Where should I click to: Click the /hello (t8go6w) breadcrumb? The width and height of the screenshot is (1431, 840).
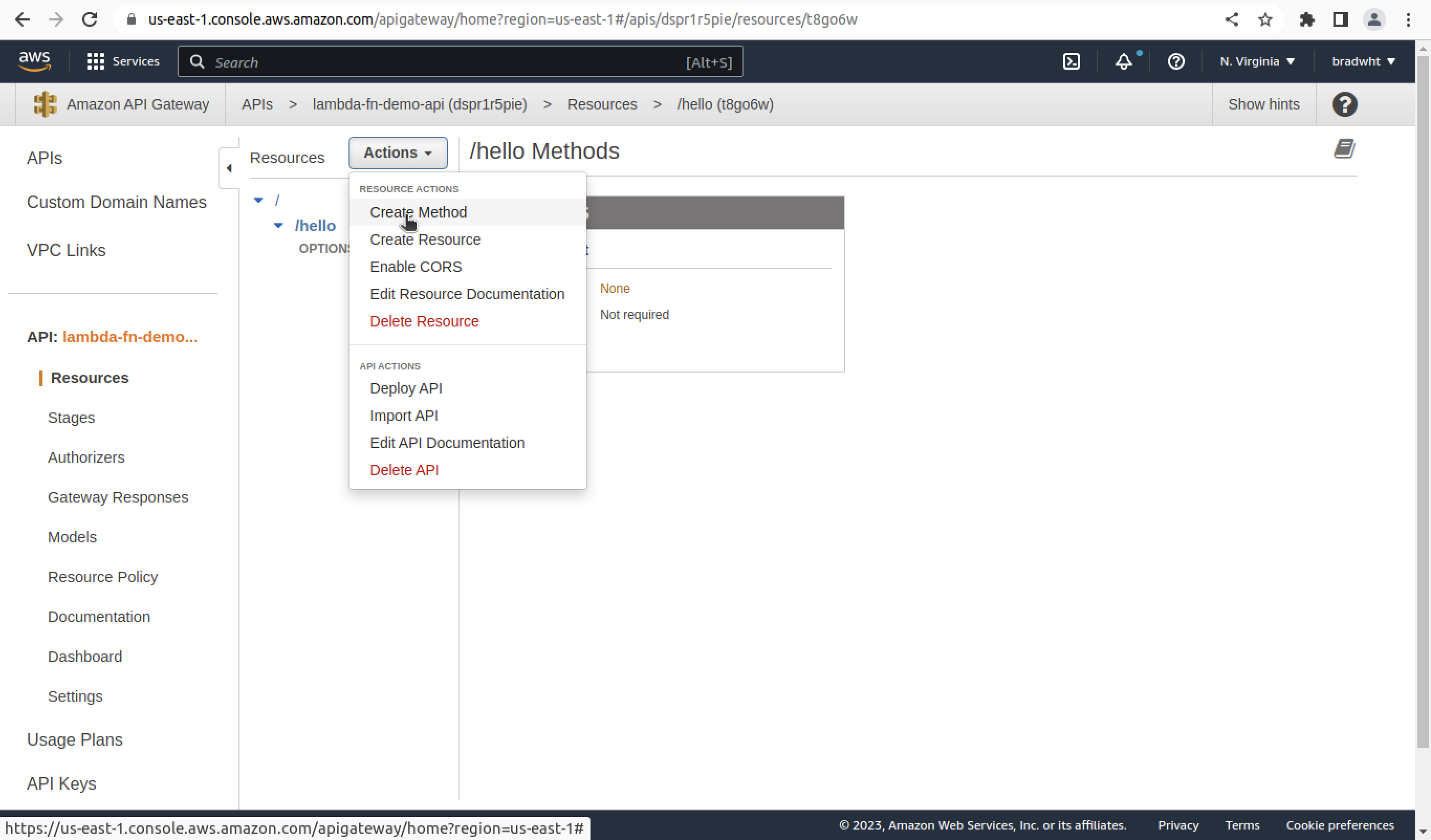point(725,104)
